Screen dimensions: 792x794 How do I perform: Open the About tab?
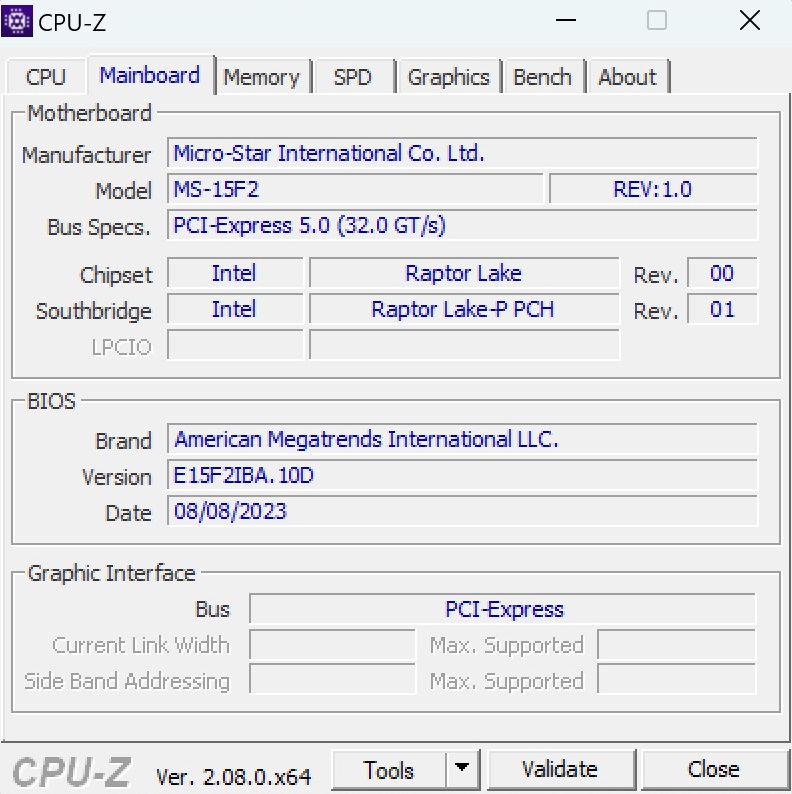pos(627,77)
